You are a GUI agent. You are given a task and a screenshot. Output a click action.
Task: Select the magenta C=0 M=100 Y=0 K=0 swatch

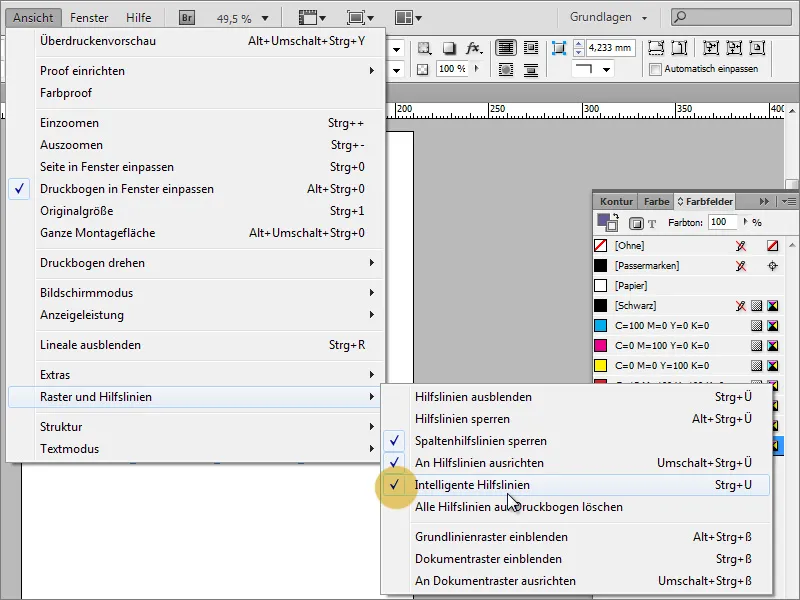point(689,345)
